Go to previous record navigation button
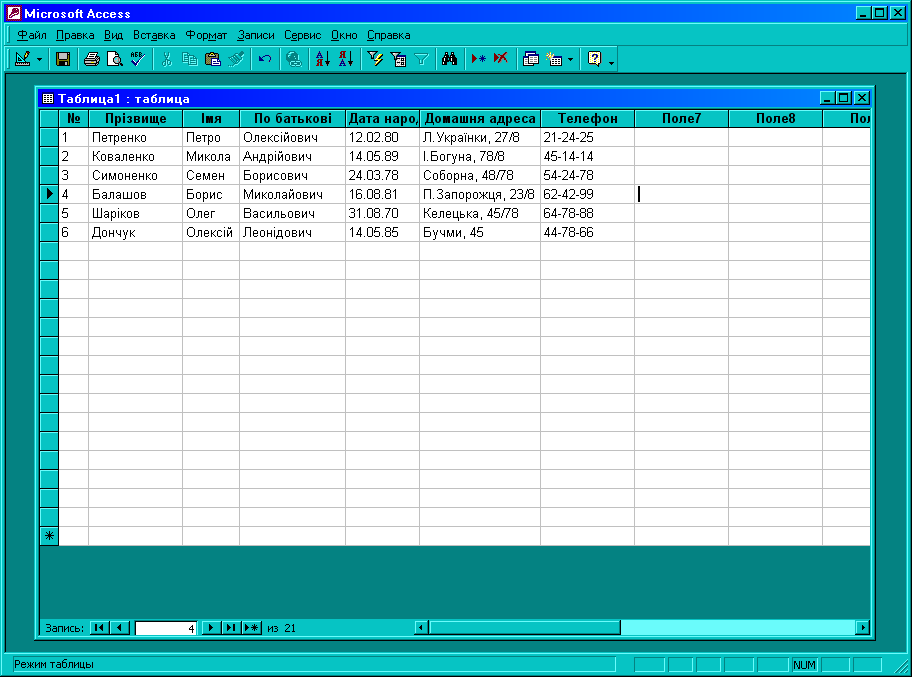This screenshot has width=912, height=677. pos(120,628)
